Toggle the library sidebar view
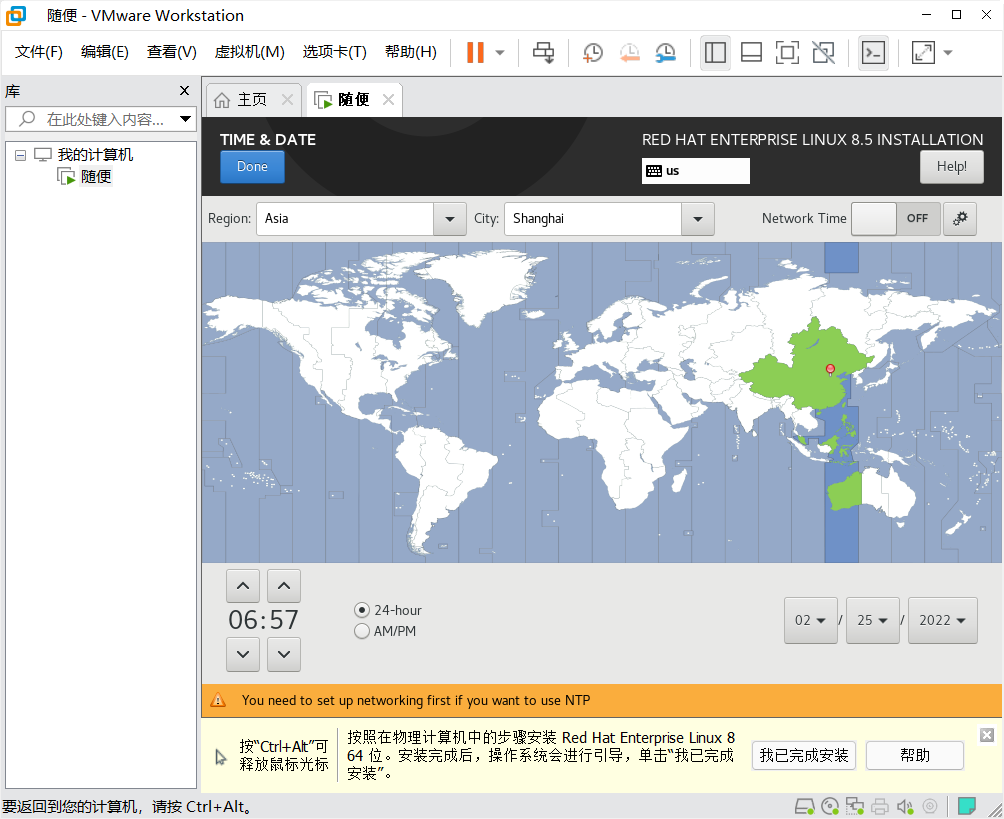 pos(715,53)
